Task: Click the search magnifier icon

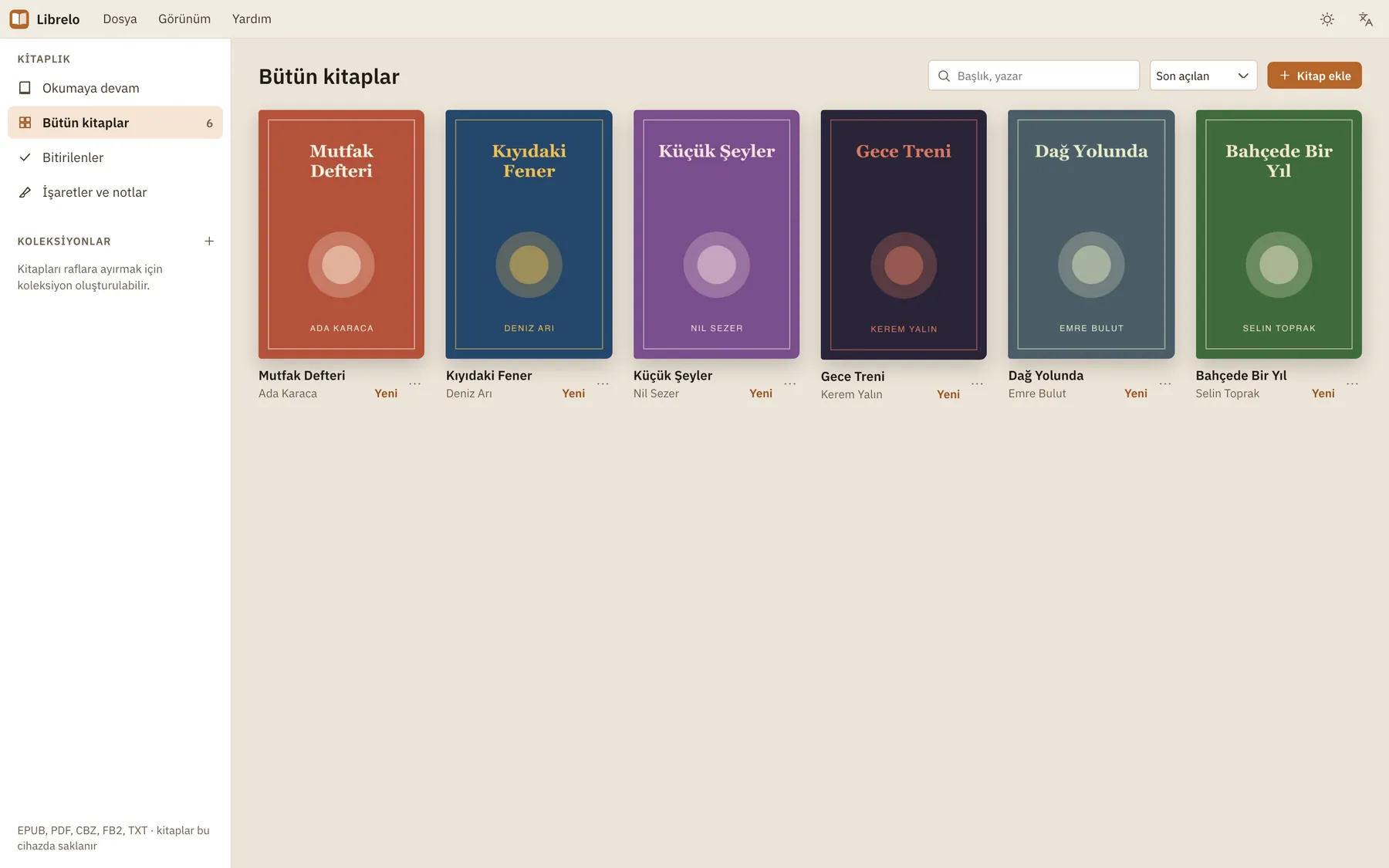Action: 944,76
